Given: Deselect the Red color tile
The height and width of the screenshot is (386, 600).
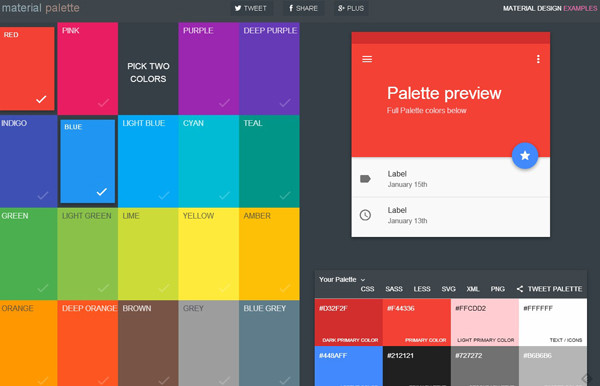Looking at the screenshot, I should (27, 69).
